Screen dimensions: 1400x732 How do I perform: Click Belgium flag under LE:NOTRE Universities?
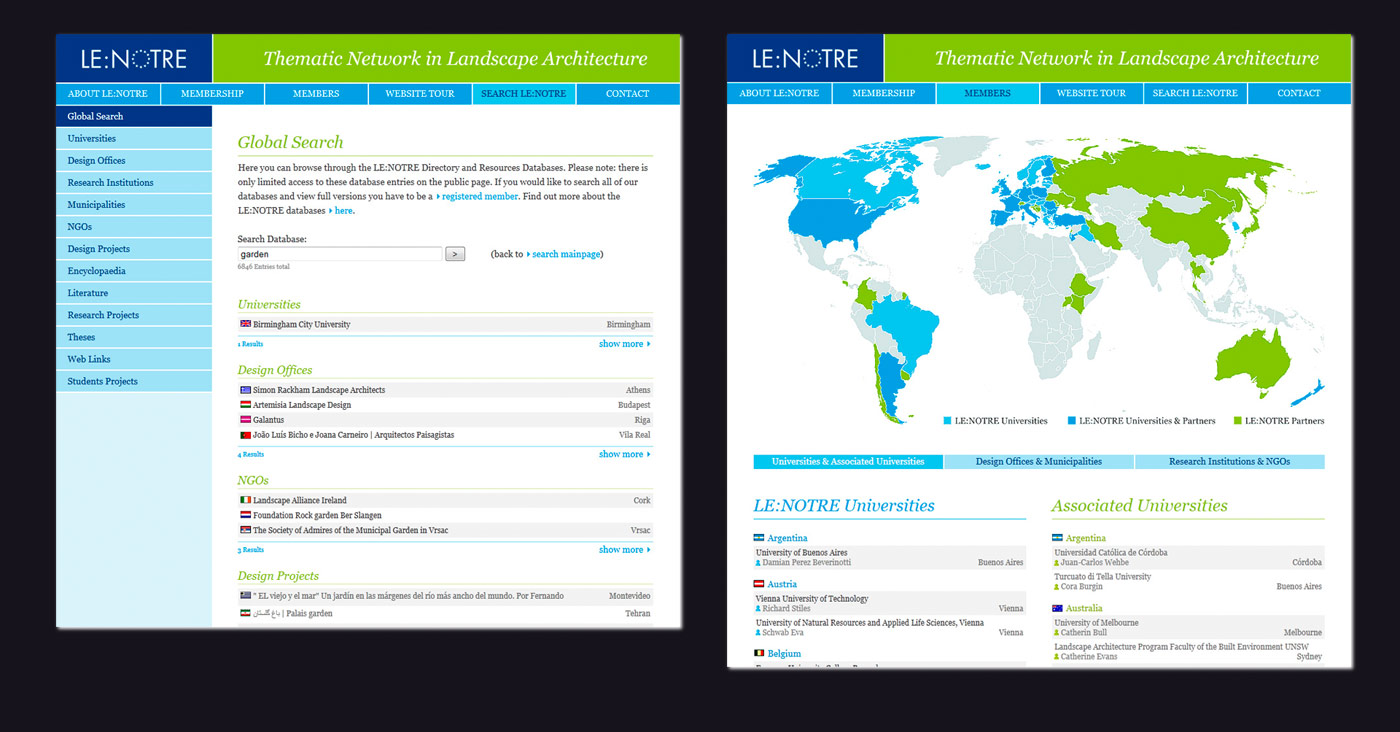tap(759, 653)
